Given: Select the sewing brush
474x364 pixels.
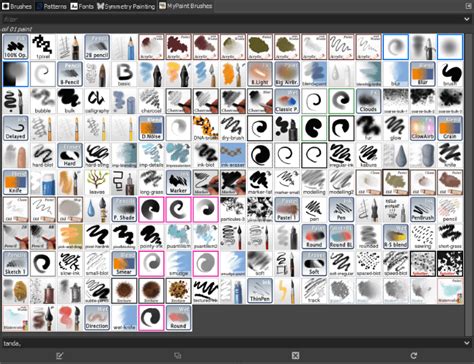Looking at the screenshot, I should pos(423,237).
